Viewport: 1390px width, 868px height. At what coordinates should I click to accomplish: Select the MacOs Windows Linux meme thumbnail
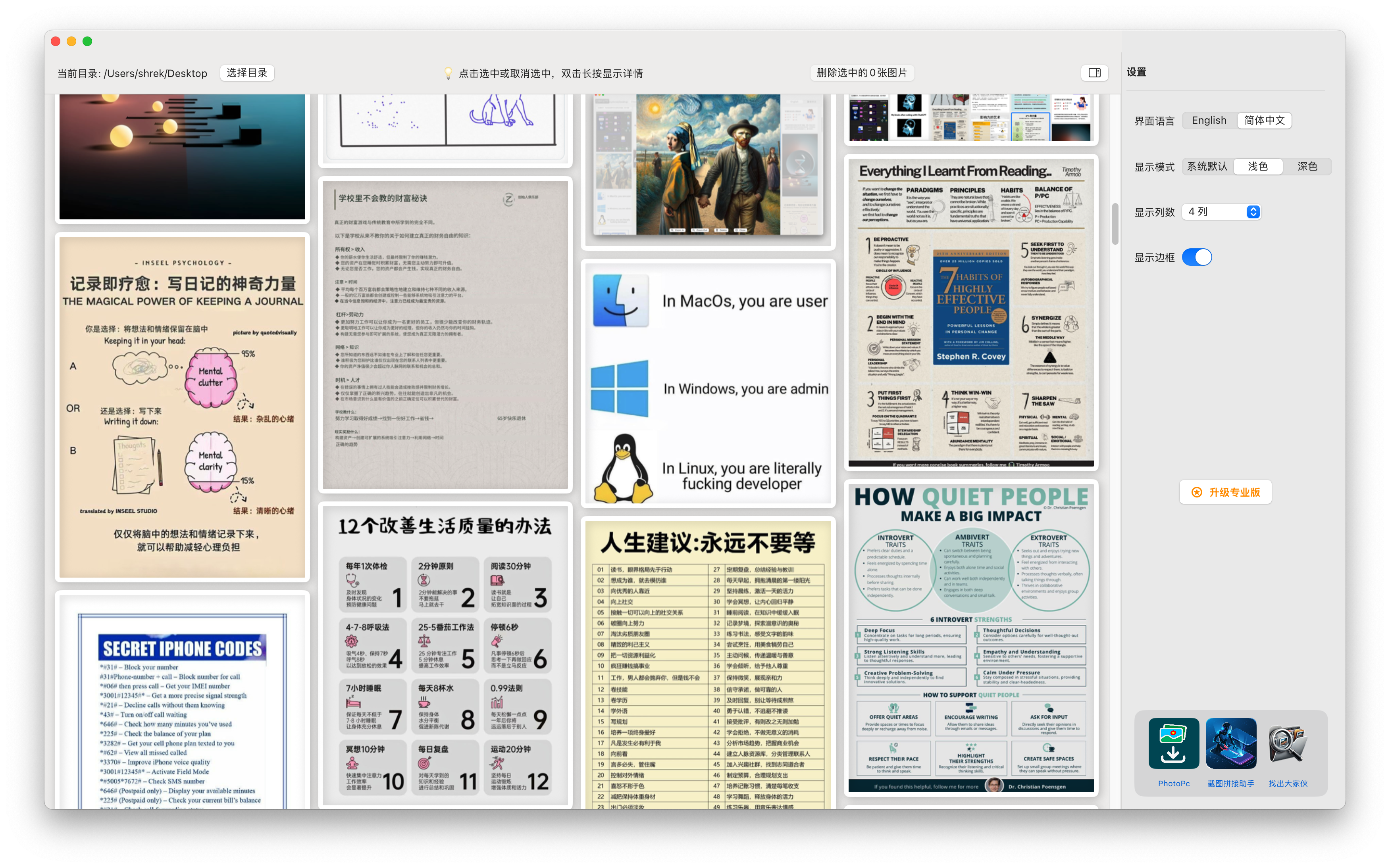708,383
